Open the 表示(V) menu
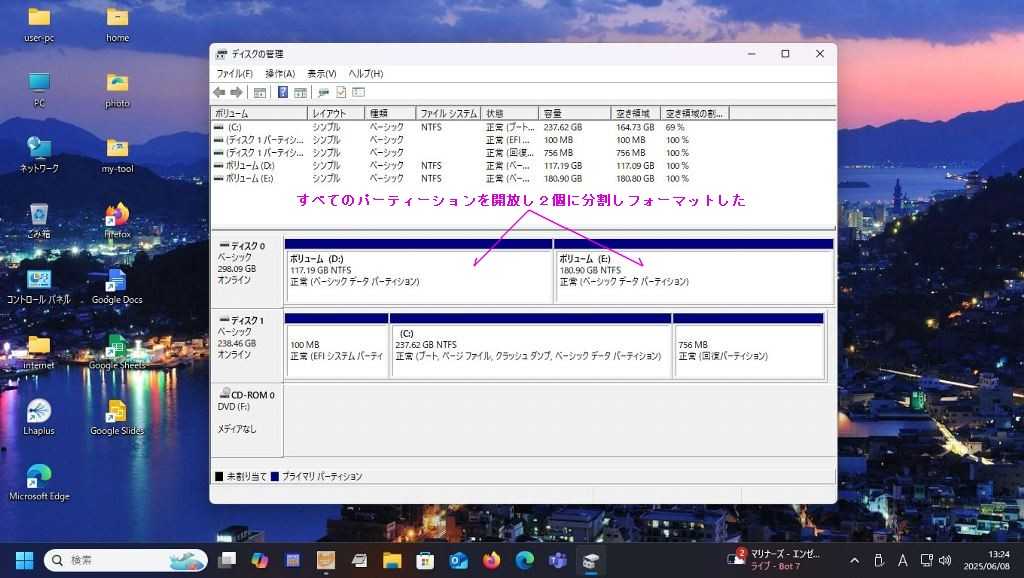The height and width of the screenshot is (578, 1024). [x=321, y=74]
